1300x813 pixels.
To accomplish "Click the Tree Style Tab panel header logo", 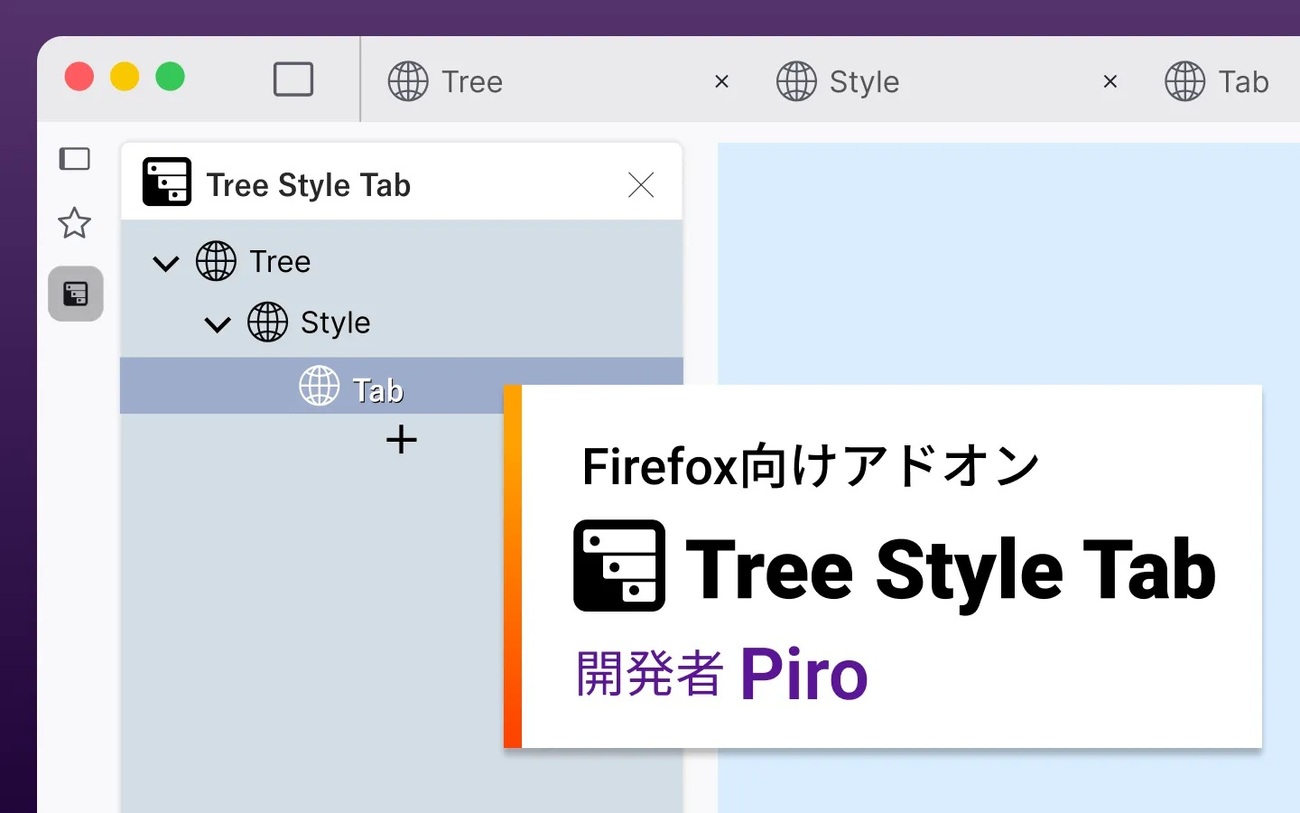I will coord(167,182).
